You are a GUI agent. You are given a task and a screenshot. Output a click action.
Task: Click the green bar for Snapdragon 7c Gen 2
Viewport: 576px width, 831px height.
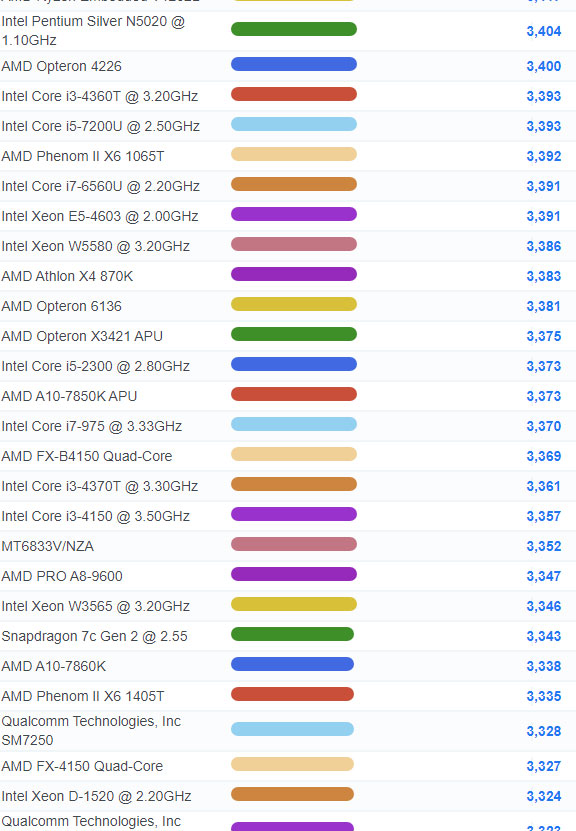pos(293,634)
